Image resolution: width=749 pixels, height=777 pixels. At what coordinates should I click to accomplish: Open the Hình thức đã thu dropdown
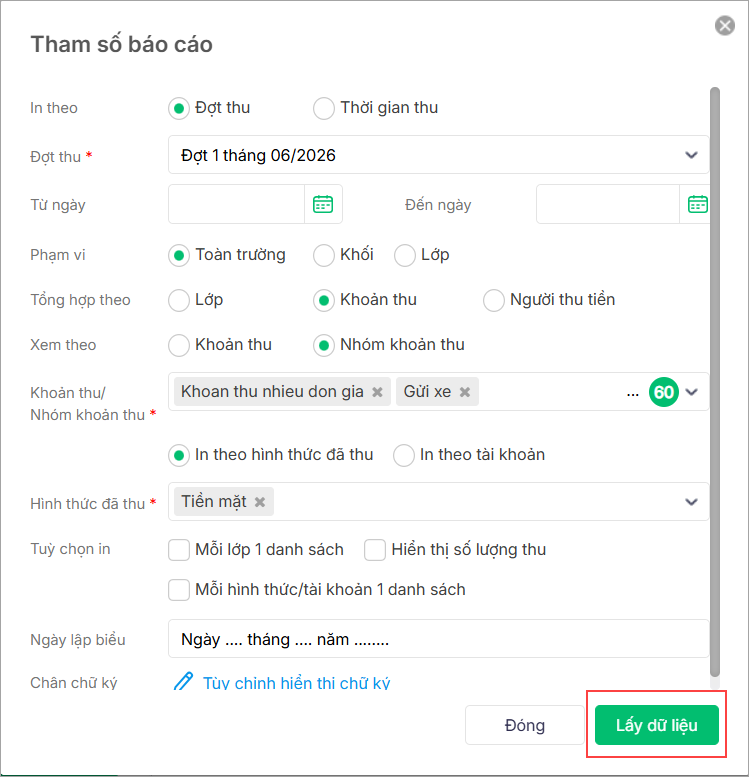[691, 501]
